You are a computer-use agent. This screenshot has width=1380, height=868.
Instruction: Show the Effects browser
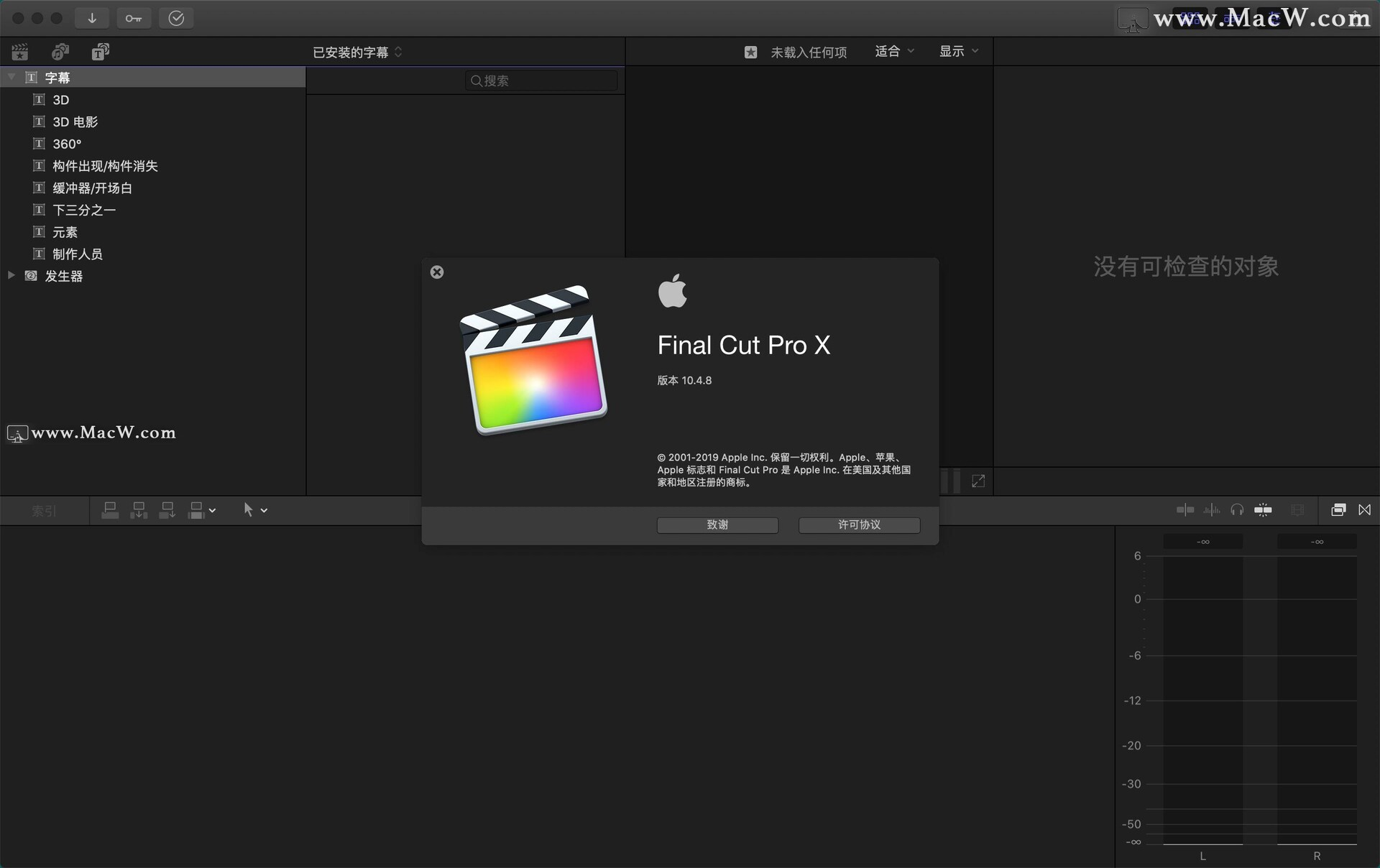pos(1338,509)
